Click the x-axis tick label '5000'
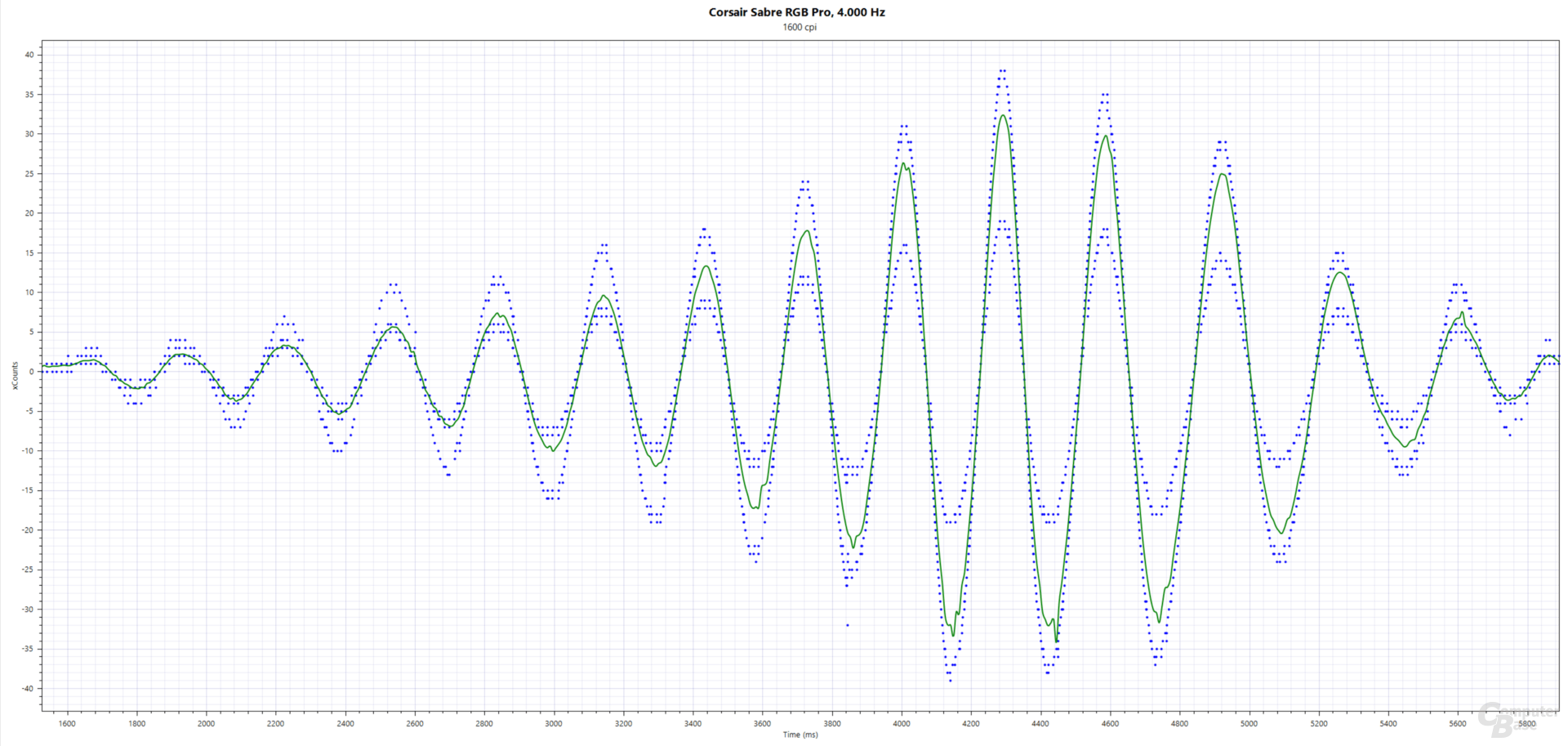Viewport: 1568px width, 746px height. [1249, 723]
